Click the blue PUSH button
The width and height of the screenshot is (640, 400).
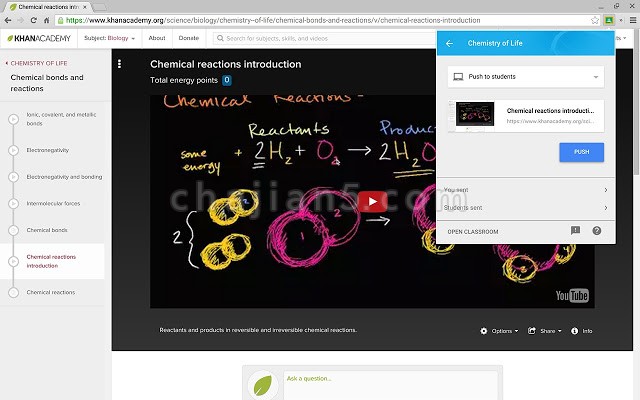click(581, 152)
